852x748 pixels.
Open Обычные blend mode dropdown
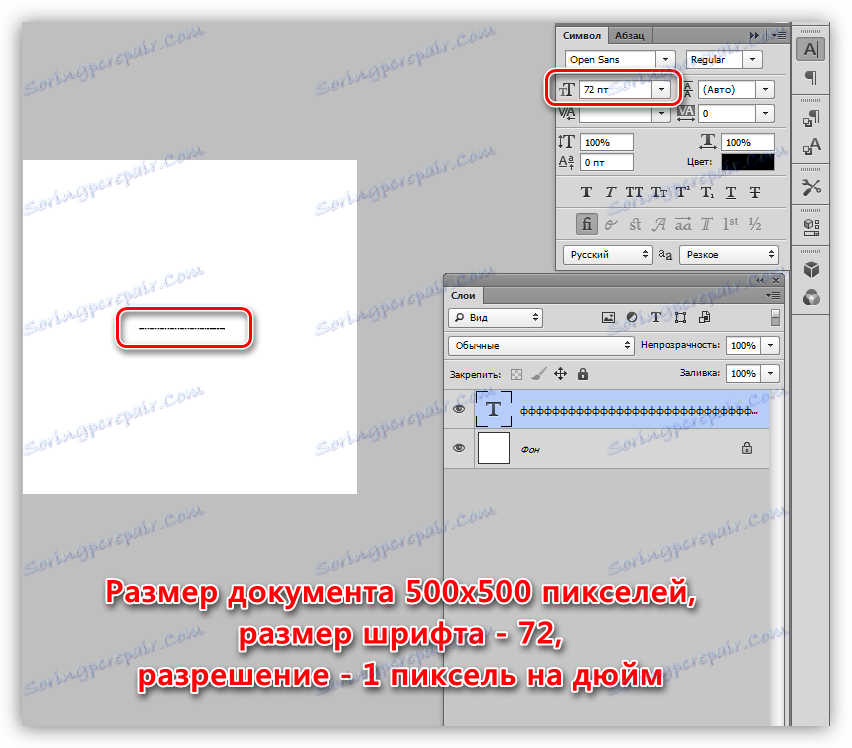tap(541, 345)
